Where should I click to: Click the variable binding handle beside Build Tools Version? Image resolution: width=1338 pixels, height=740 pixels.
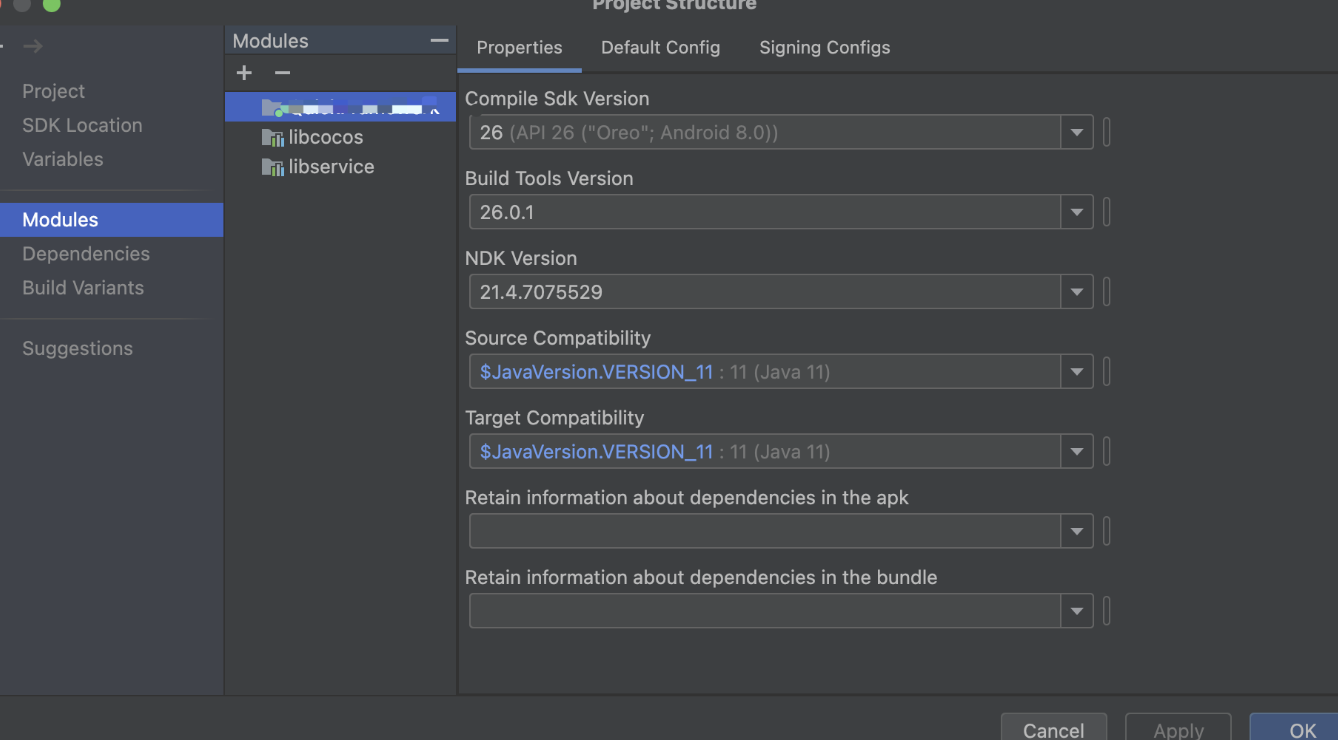1107,212
